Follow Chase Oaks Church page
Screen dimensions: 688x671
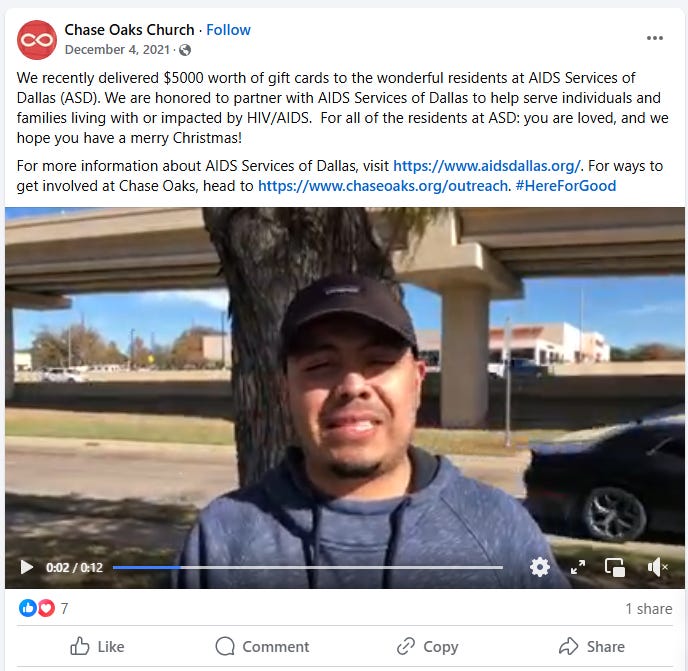click(x=228, y=30)
